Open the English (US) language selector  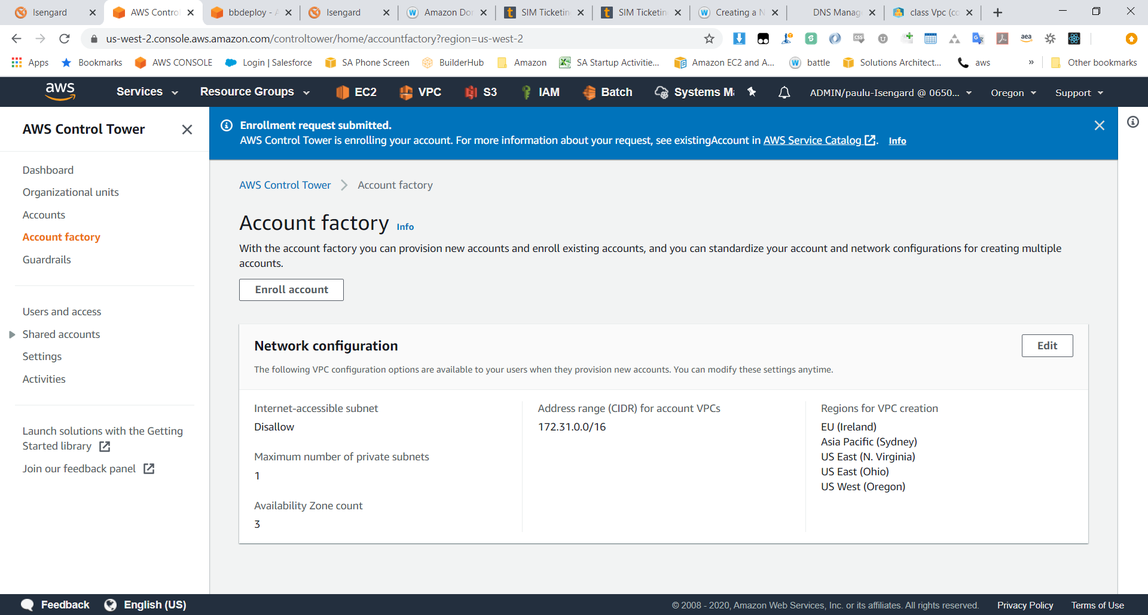145,605
